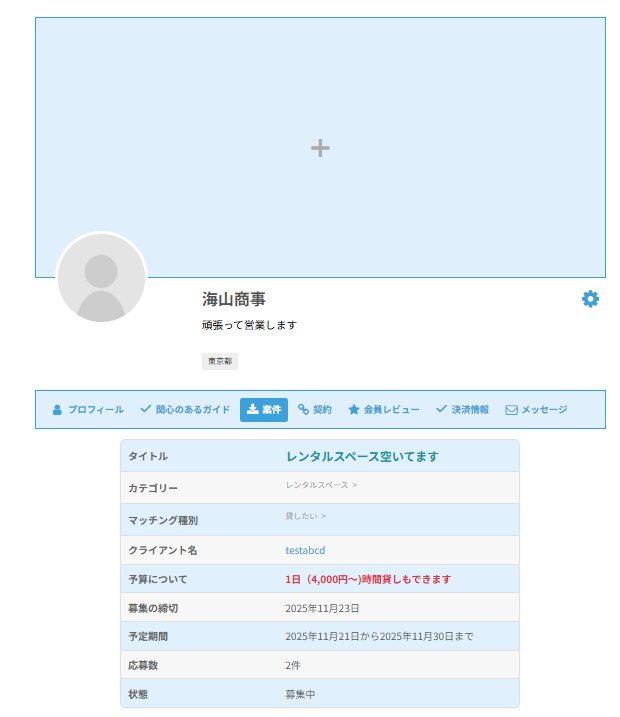Open settings via the gear icon

590,299
